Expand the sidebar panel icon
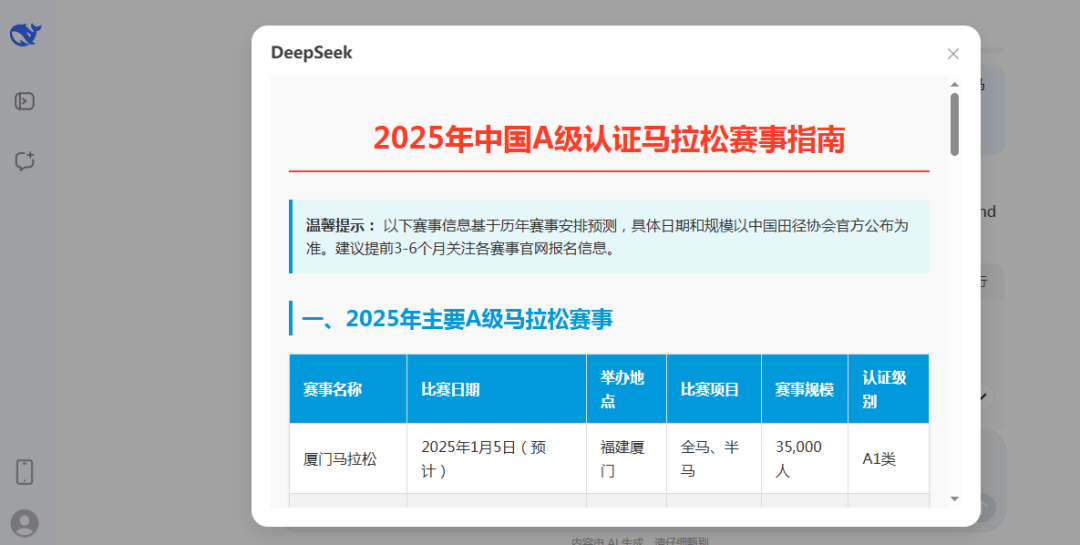The height and width of the screenshot is (545, 1080). tap(25, 101)
